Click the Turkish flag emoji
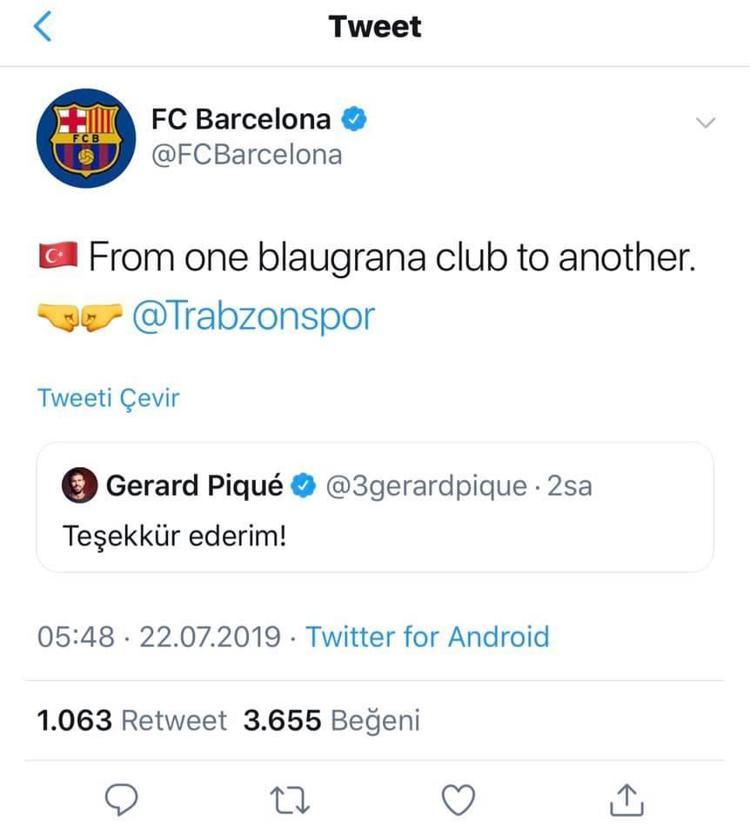 (57, 258)
